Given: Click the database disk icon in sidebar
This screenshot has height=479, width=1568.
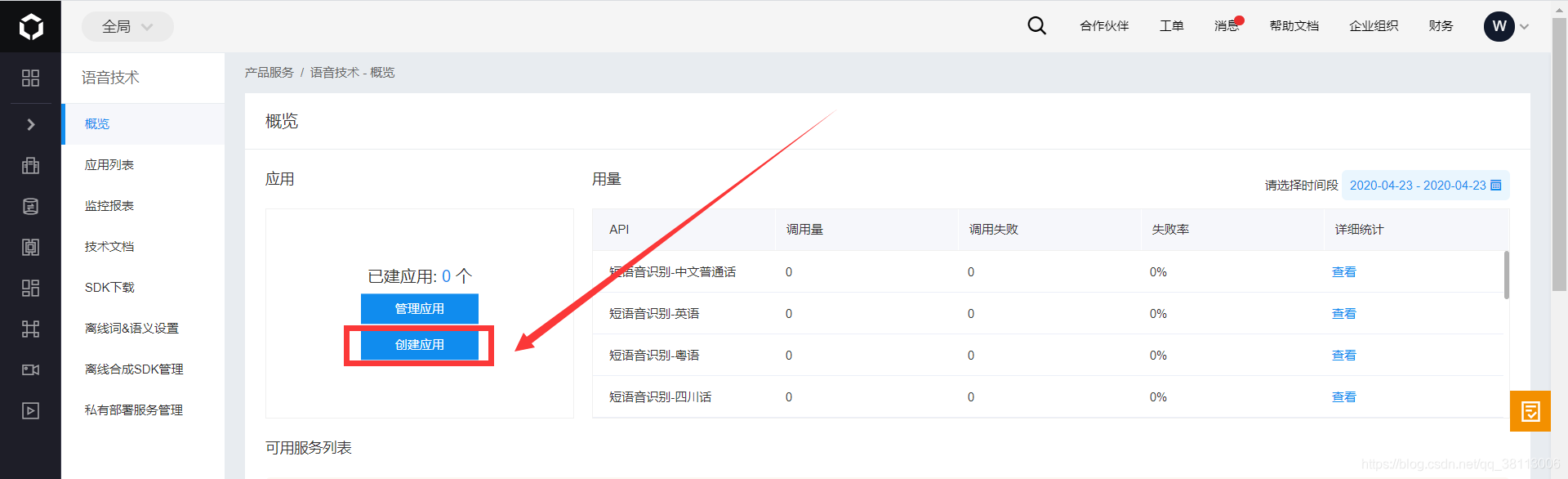Looking at the screenshot, I should point(30,206).
